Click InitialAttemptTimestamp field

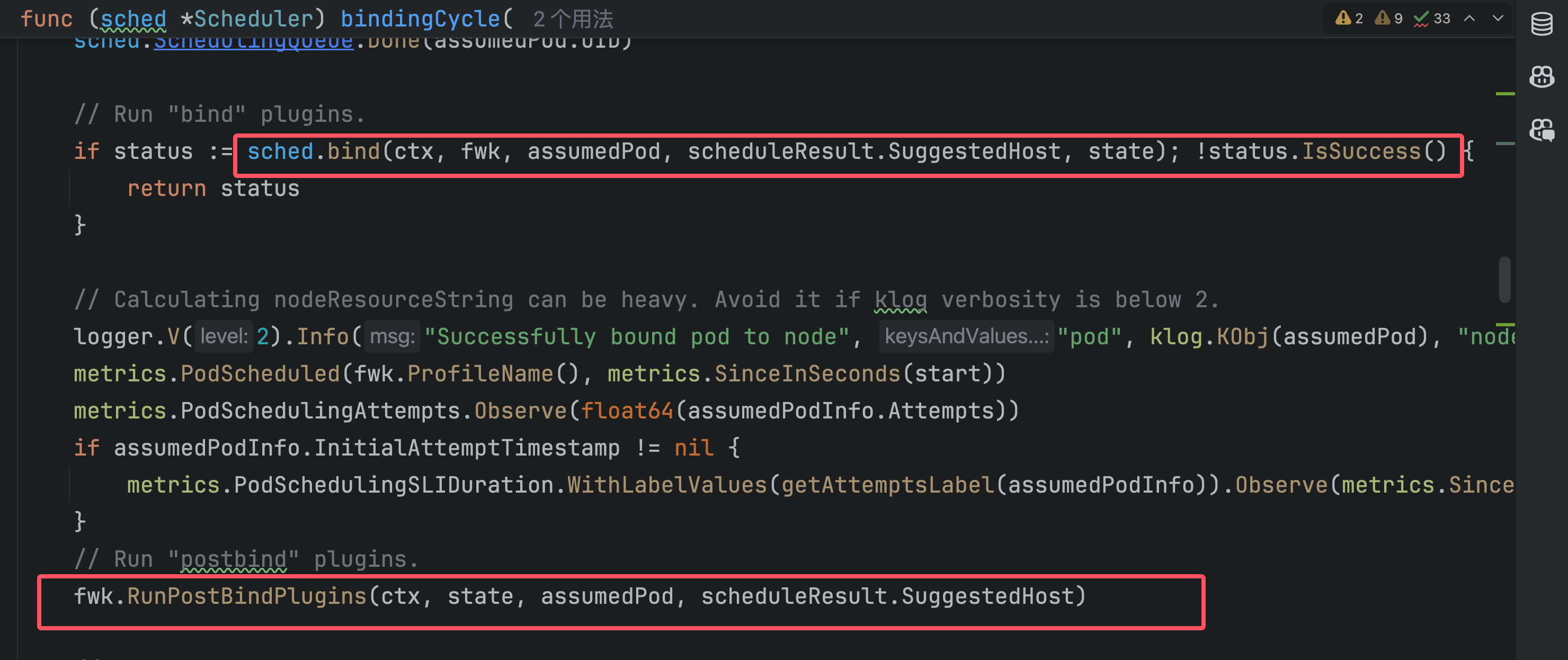coord(467,448)
